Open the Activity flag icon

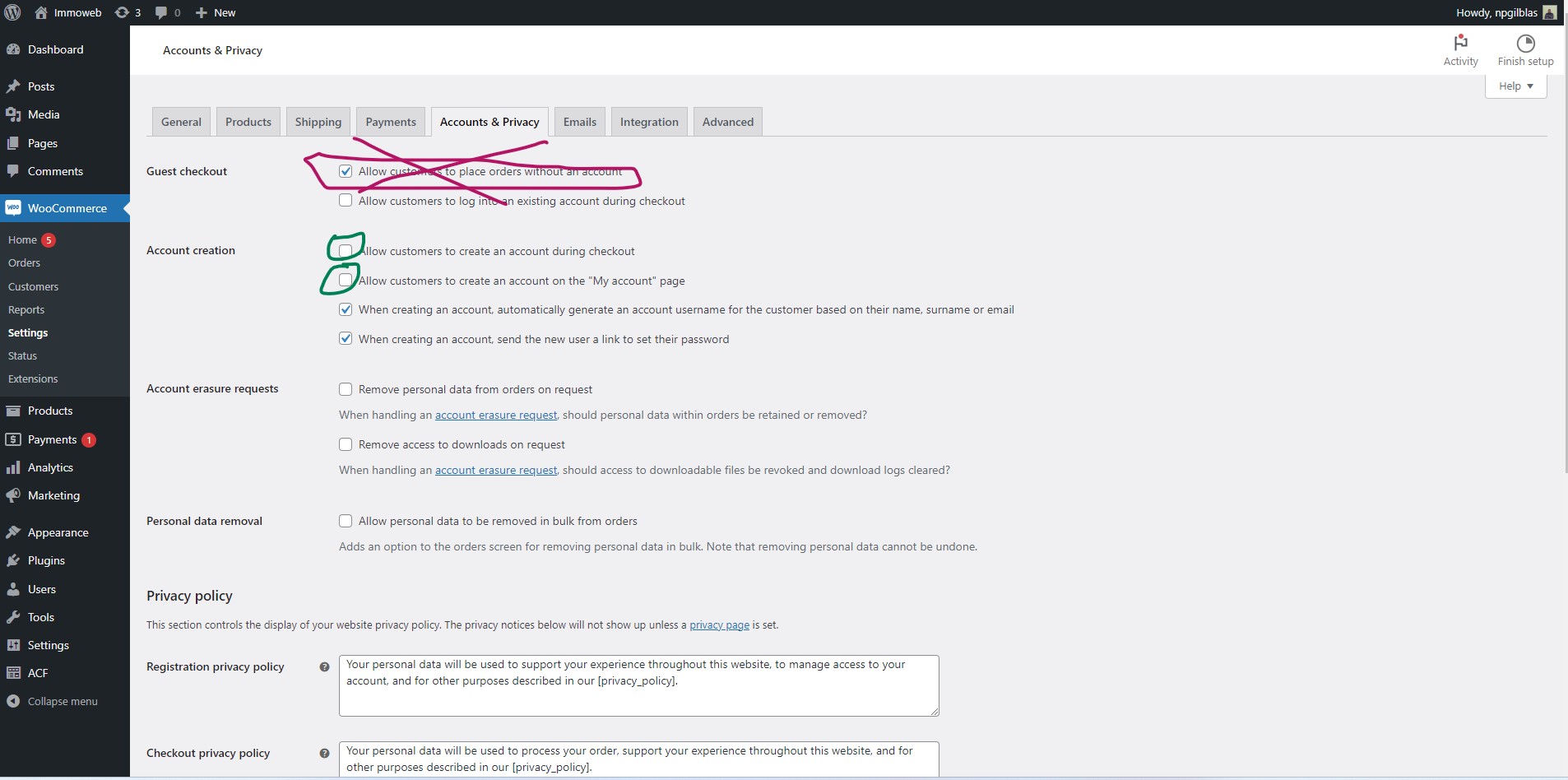point(1461,43)
